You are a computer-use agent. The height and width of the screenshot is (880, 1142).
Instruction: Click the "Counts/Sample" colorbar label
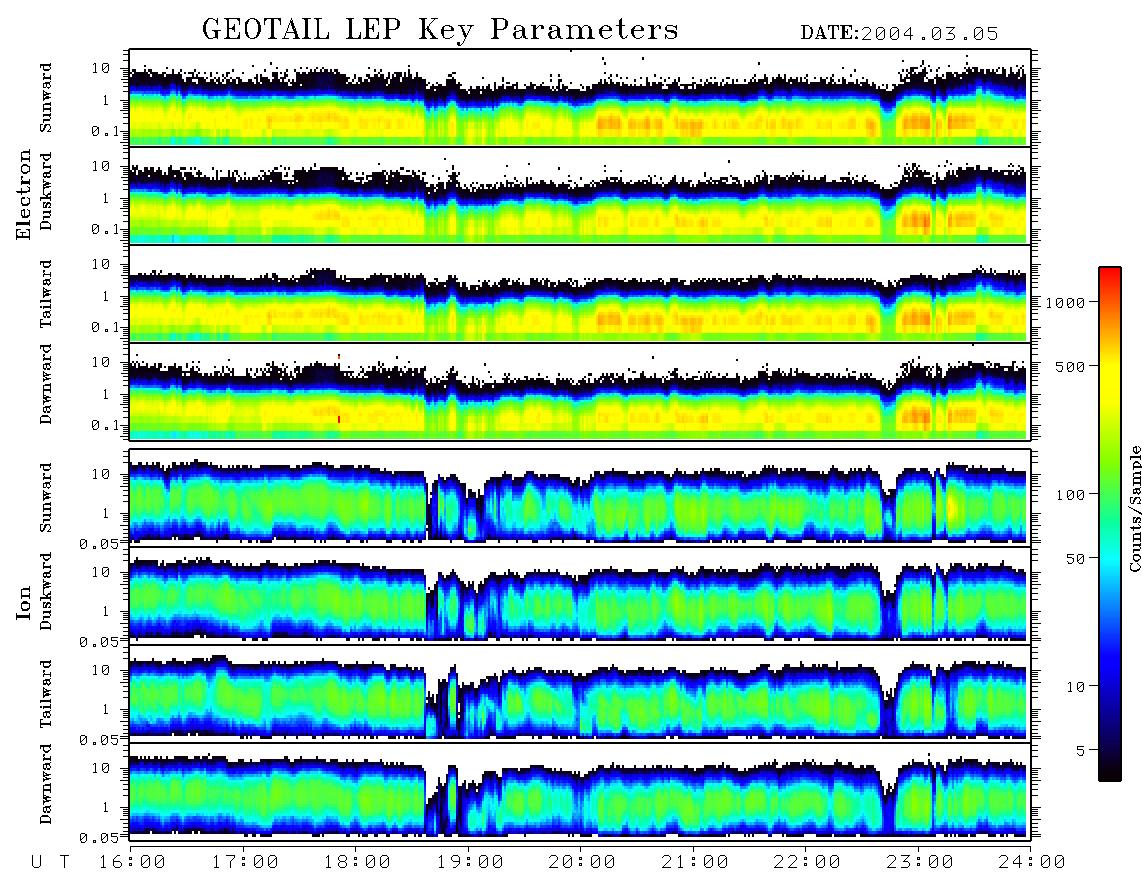pos(1134,508)
